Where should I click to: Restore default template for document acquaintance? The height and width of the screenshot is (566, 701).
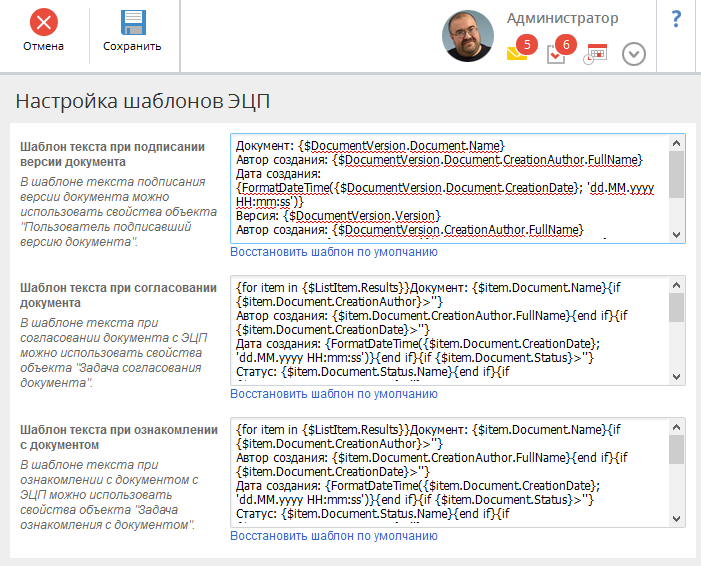pyautogui.click(x=334, y=536)
